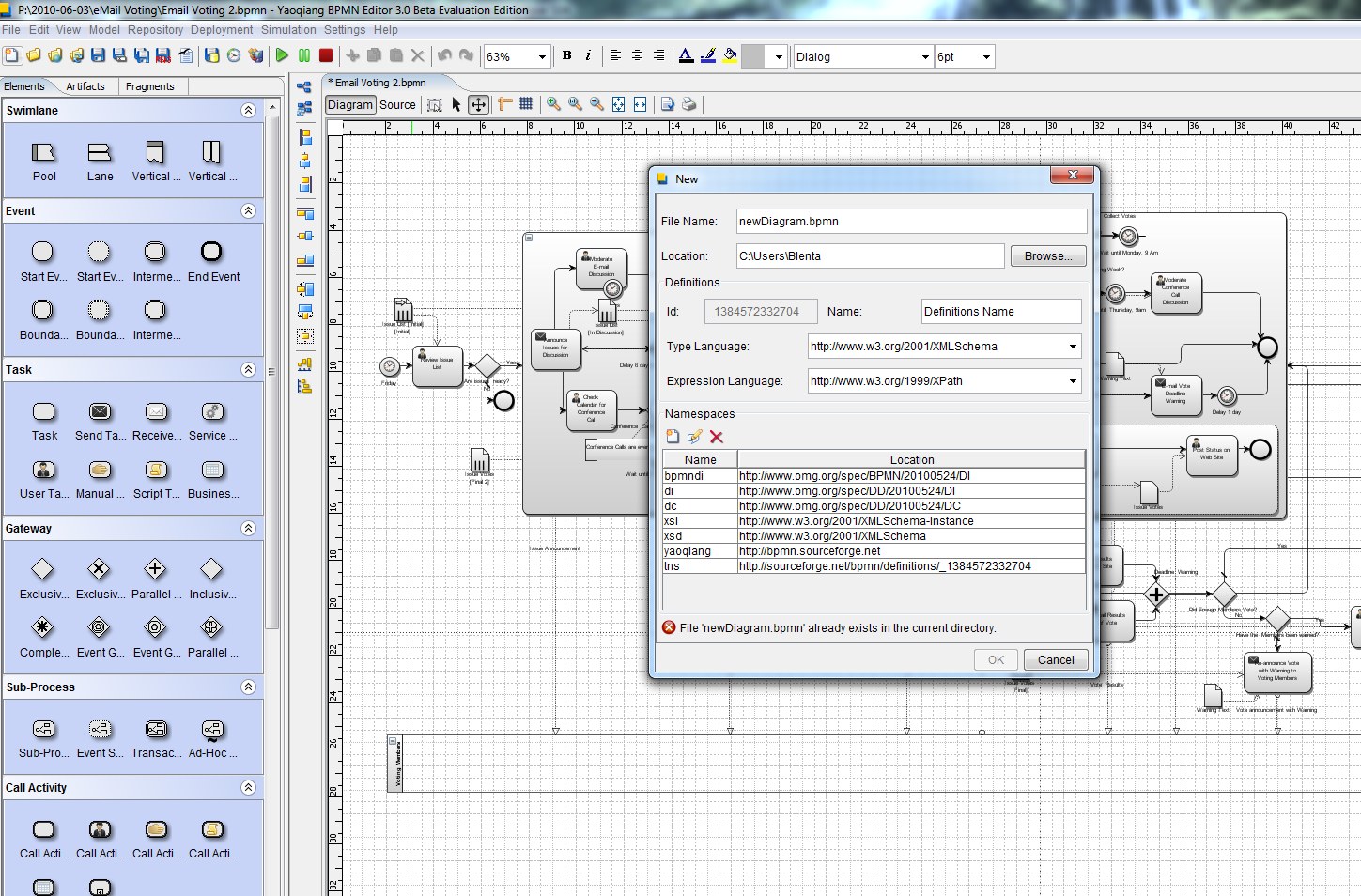
Task: Center text with the alignment icon
Action: coord(637,55)
